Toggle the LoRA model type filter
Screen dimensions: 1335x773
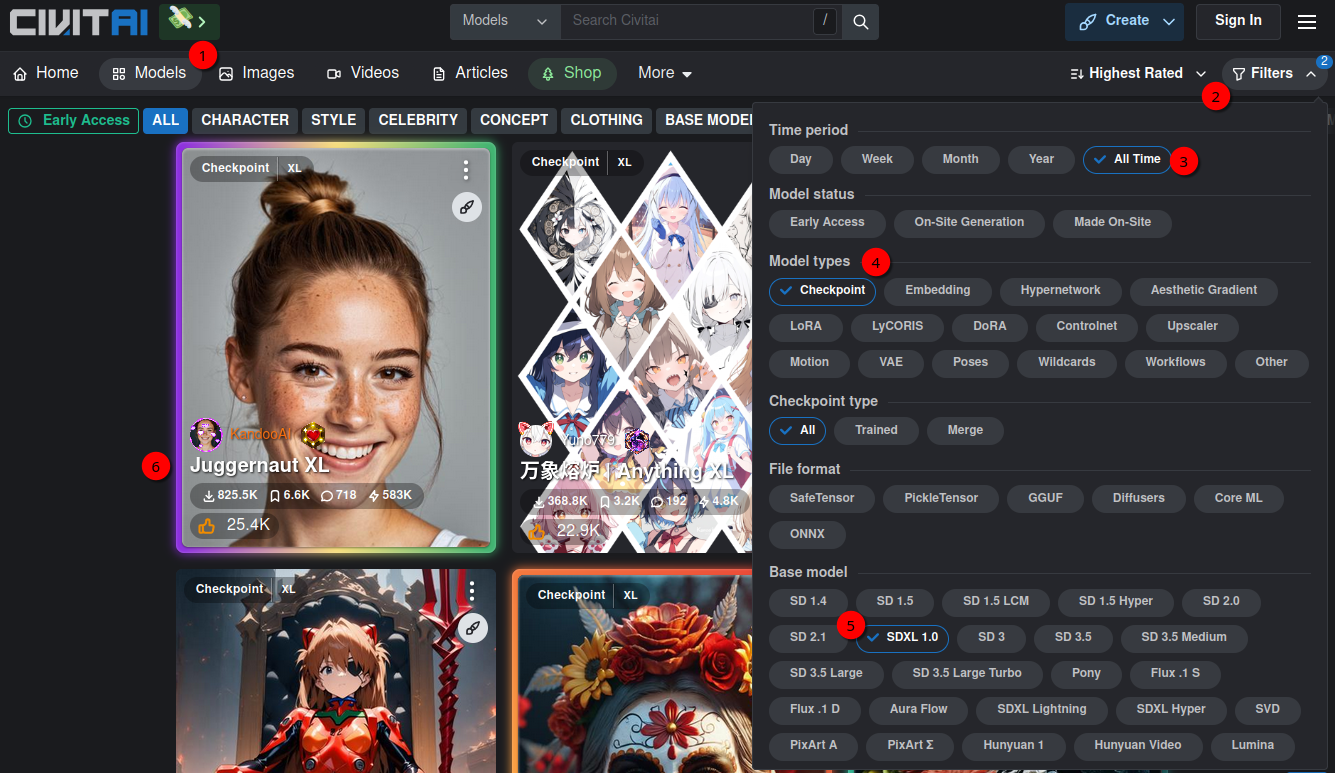[x=805, y=326]
